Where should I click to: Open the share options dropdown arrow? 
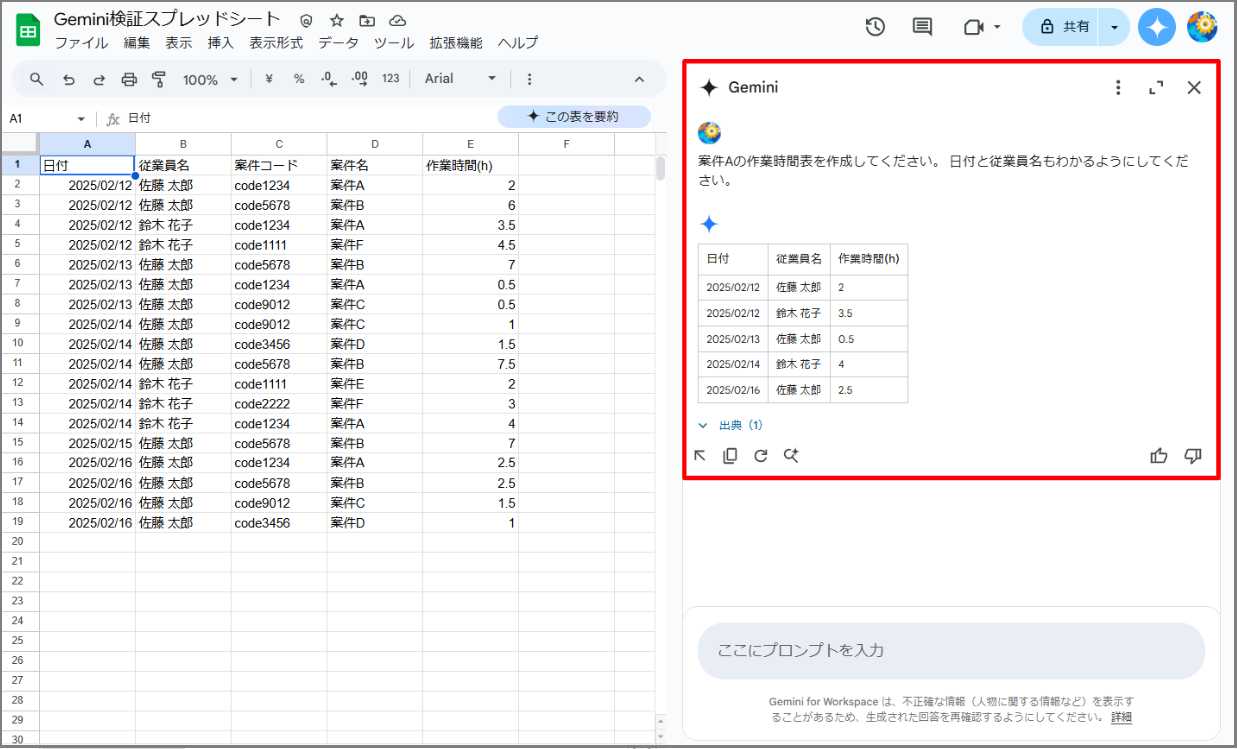[1114, 27]
